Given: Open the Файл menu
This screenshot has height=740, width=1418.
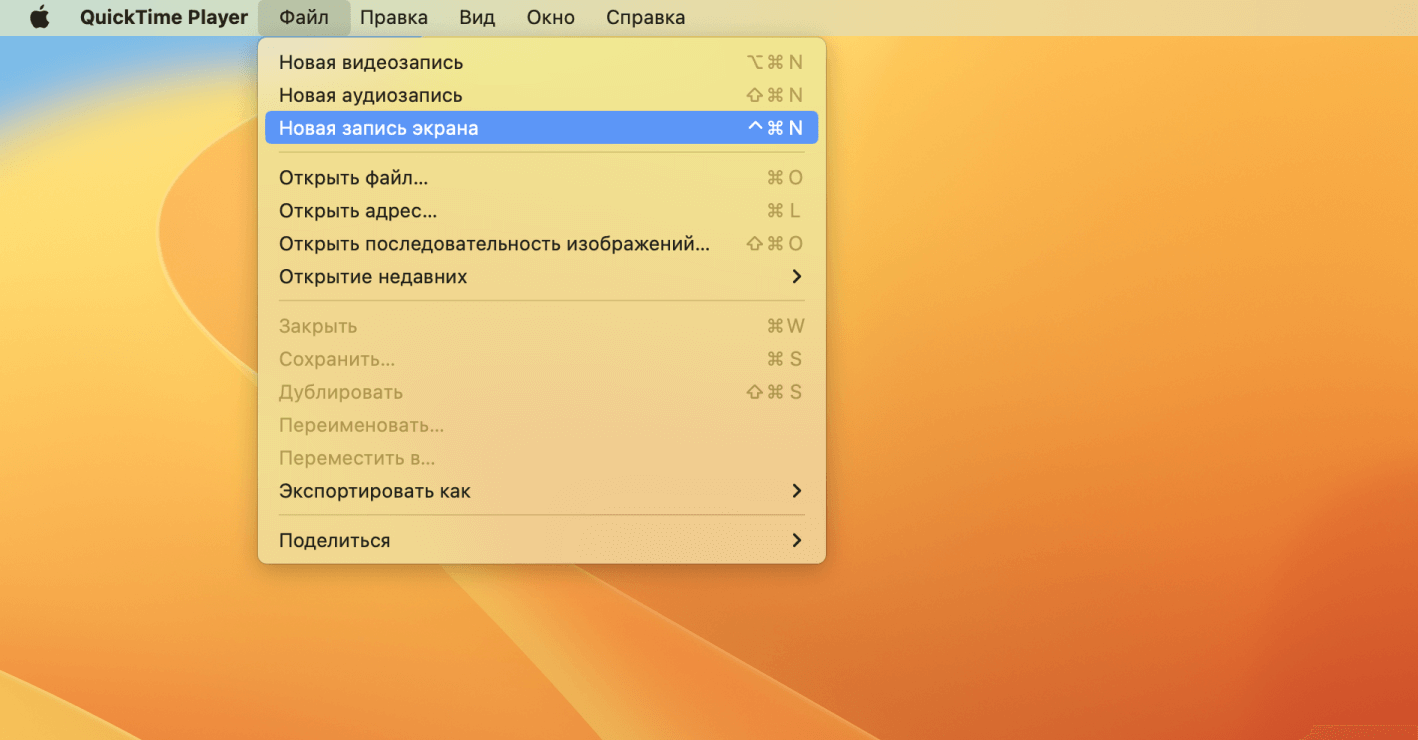Looking at the screenshot, I should [303, 17].
